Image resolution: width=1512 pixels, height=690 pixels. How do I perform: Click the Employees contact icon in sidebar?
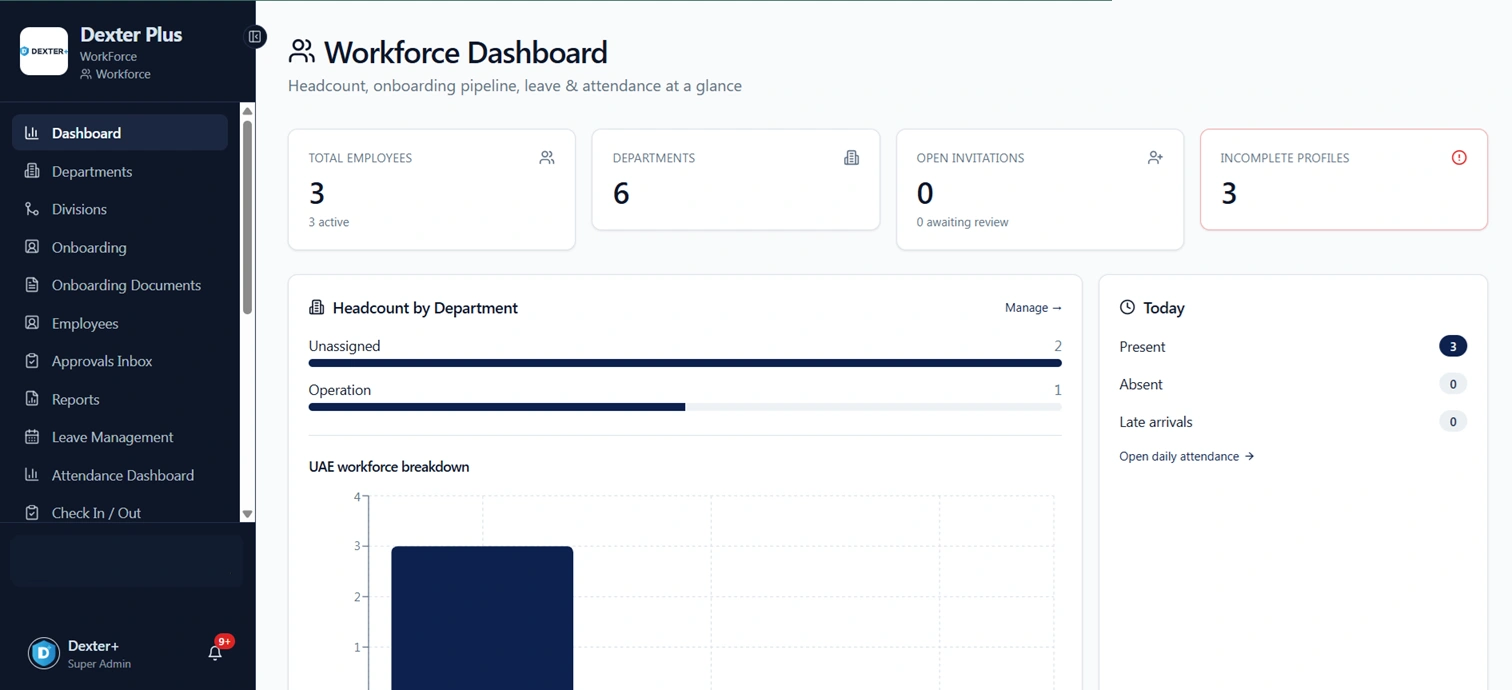32,323
